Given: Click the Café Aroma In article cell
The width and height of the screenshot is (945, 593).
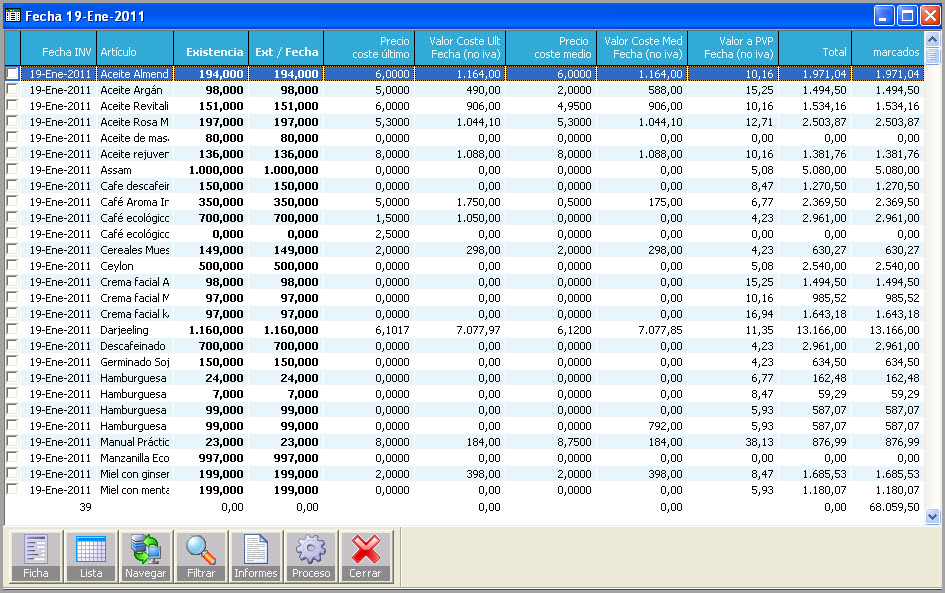Looking at the screenshot, I should tap(134, 202).
